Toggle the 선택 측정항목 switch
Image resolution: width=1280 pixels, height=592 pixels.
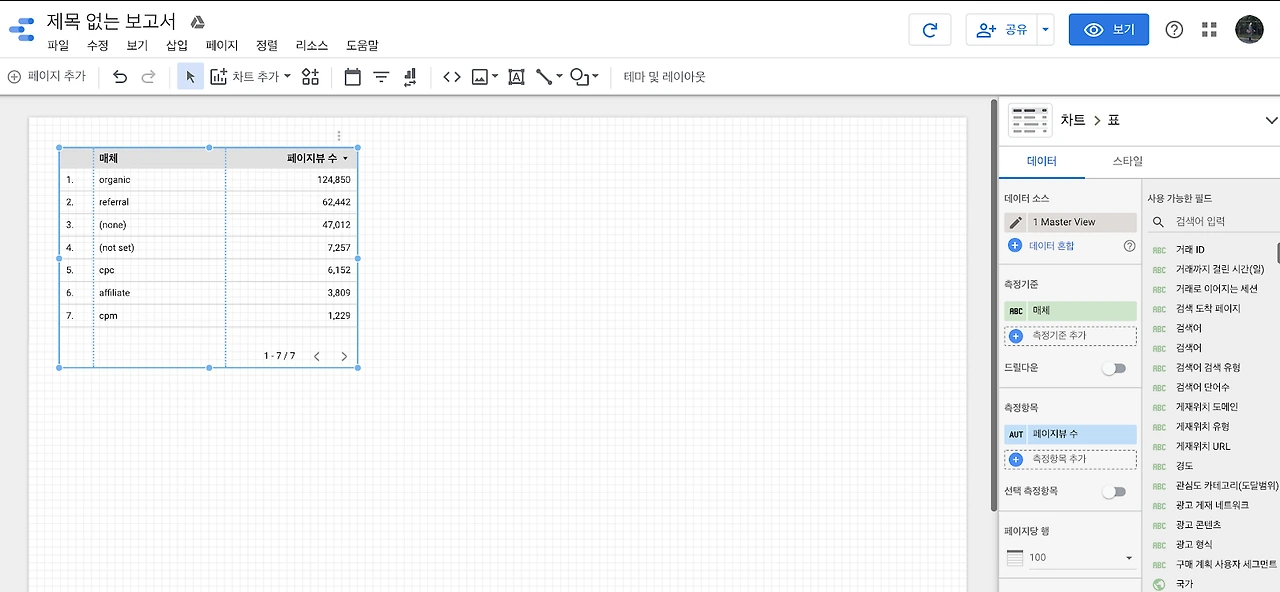tap(1113, 491)
